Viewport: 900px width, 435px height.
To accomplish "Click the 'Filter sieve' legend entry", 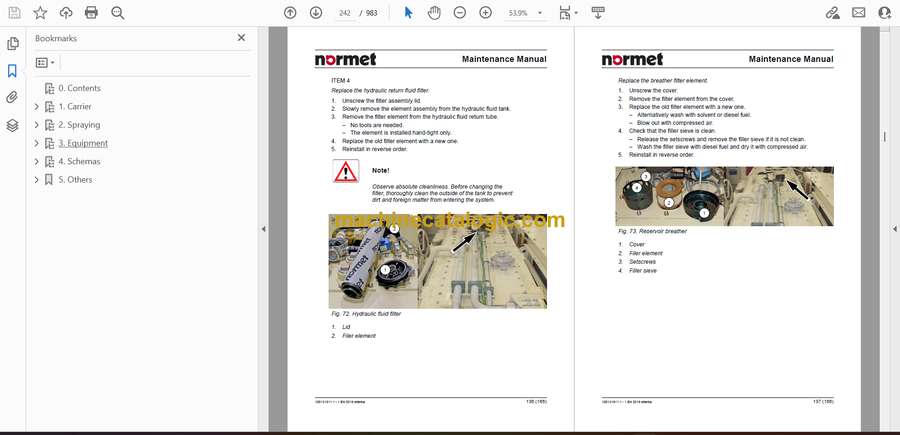I will tap(643, 270).
